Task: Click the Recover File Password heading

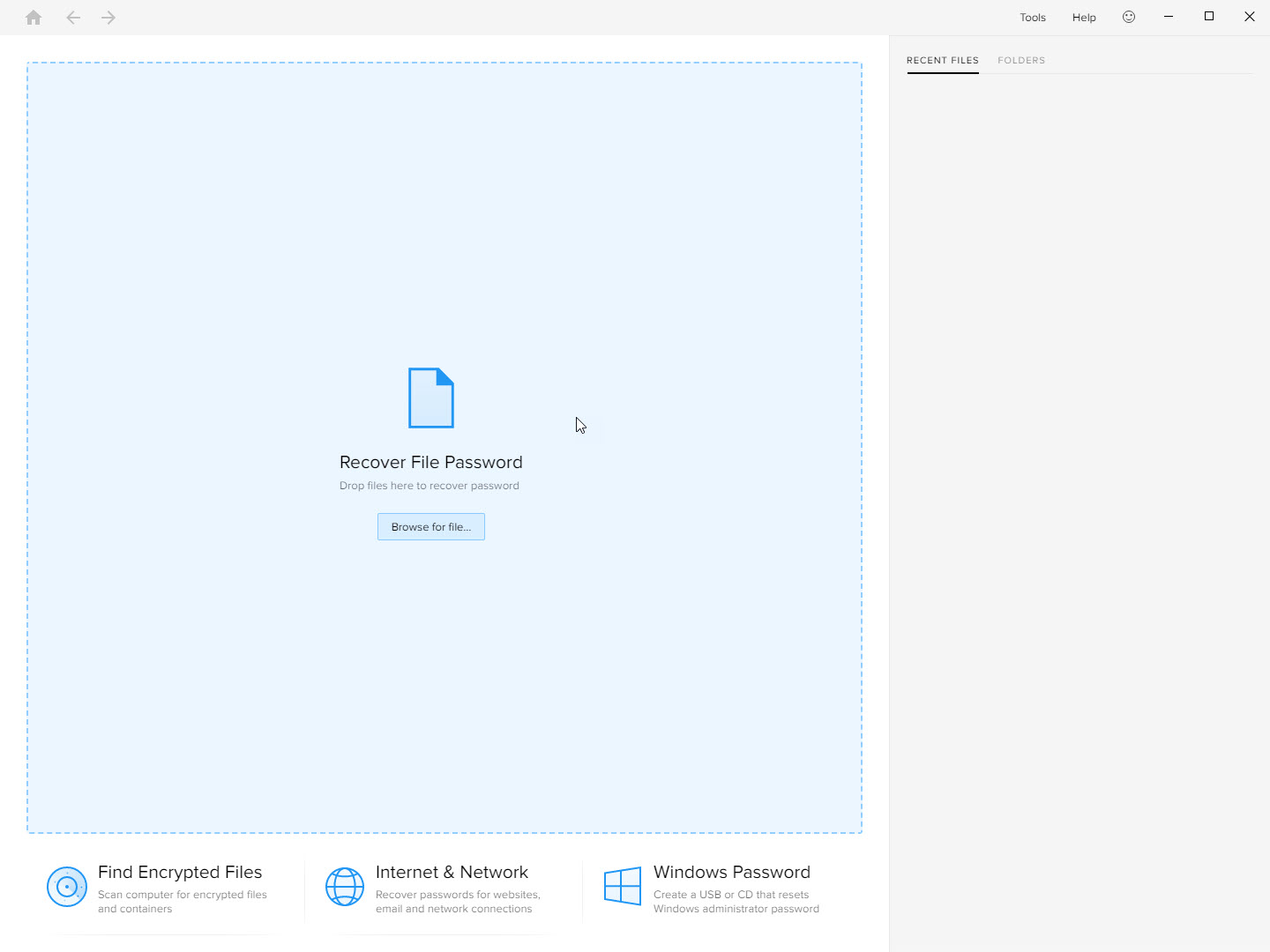Action: click(430, 462)
